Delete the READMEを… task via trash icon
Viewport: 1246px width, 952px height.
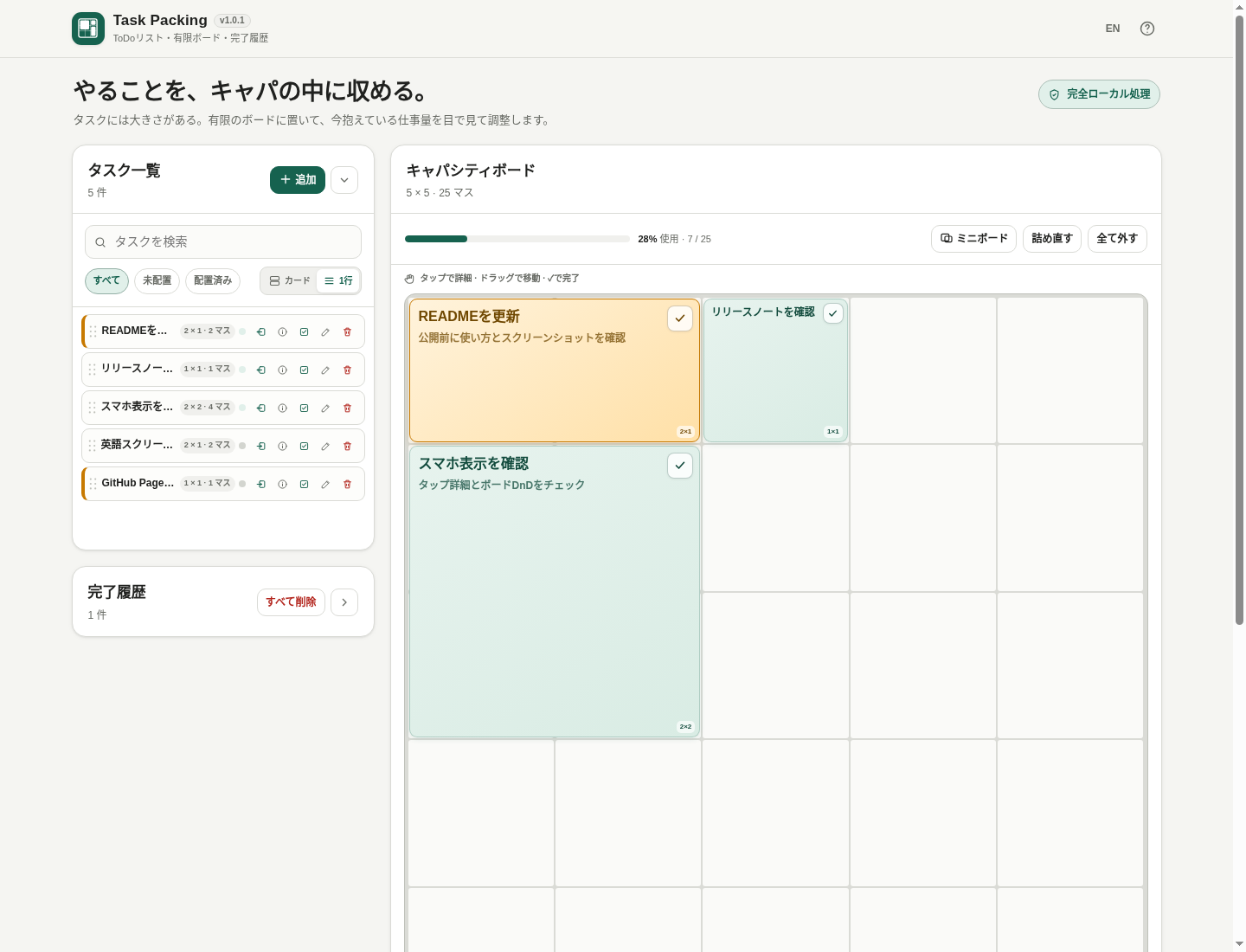click(x=347, y=331)
